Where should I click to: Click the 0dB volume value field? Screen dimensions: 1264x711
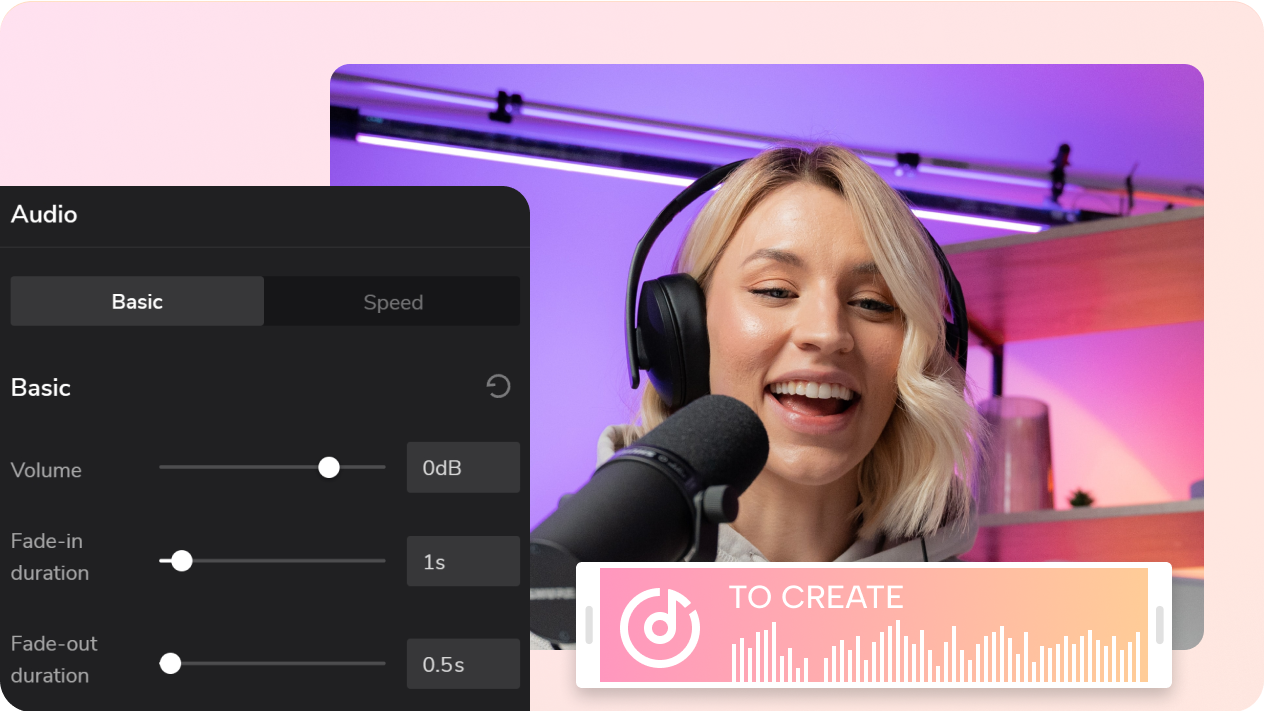(463, 467)
